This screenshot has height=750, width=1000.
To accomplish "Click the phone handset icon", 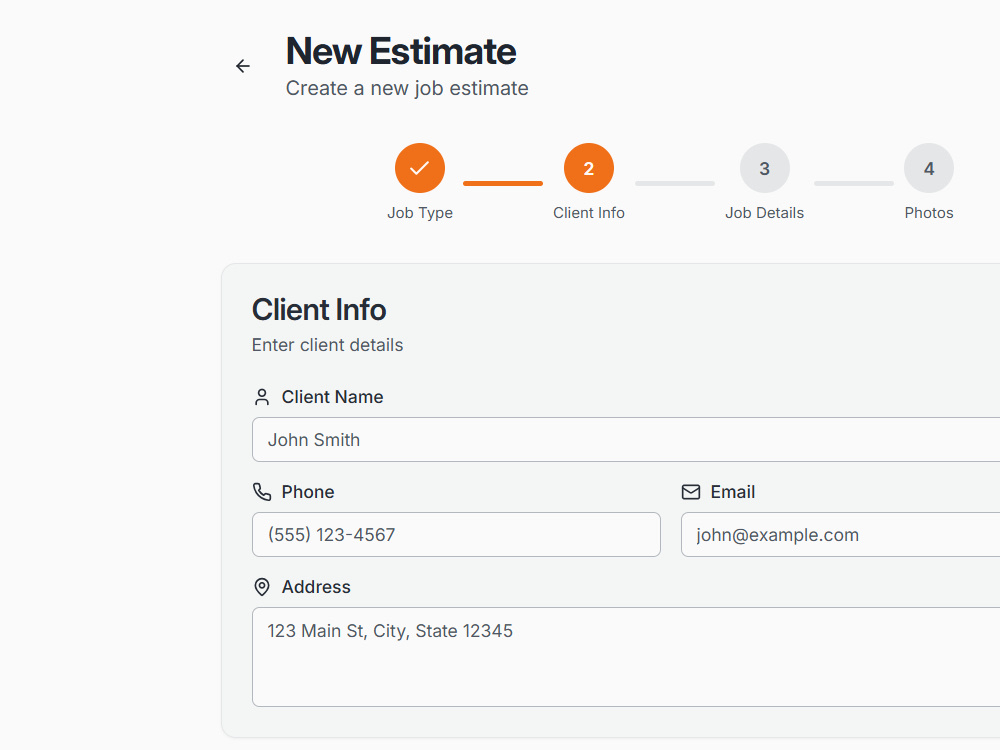I will pos(262,492).
